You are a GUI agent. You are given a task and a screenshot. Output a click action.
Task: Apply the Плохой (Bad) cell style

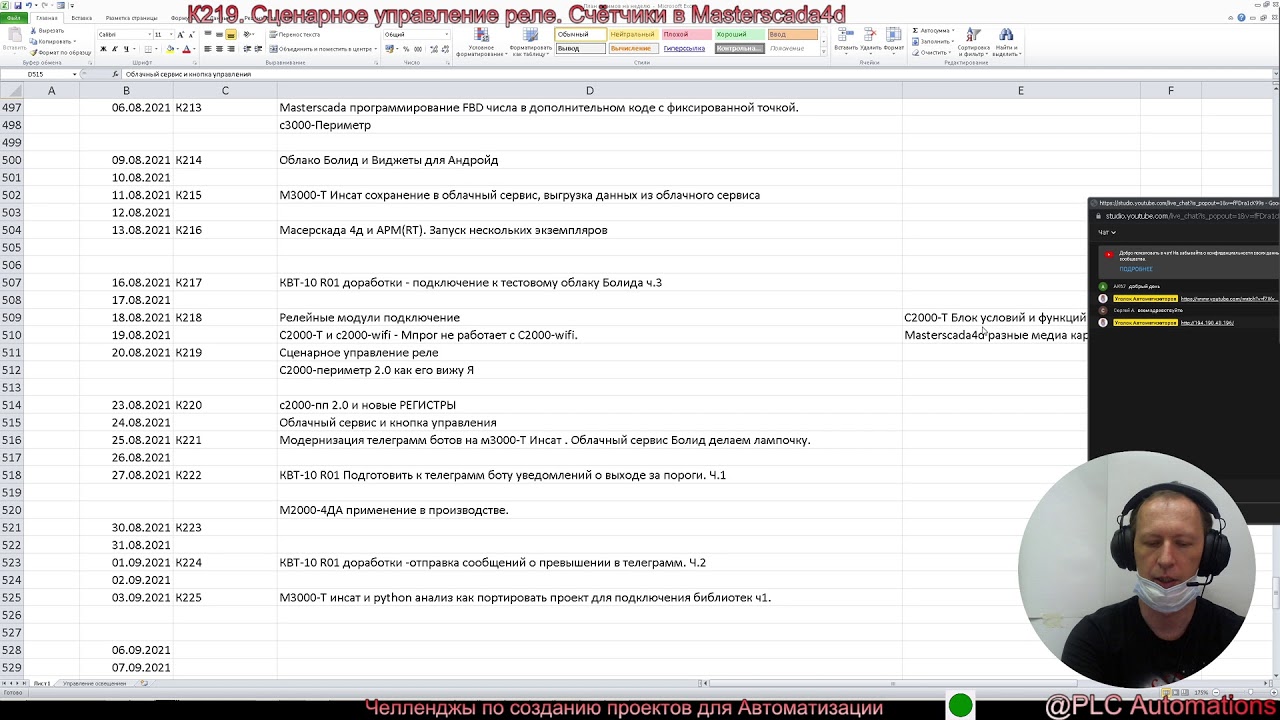coord(686,34)
